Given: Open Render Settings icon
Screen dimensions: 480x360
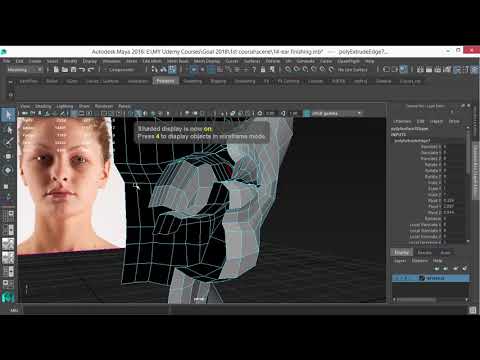Looking at the screenshot, I should 447,69.
